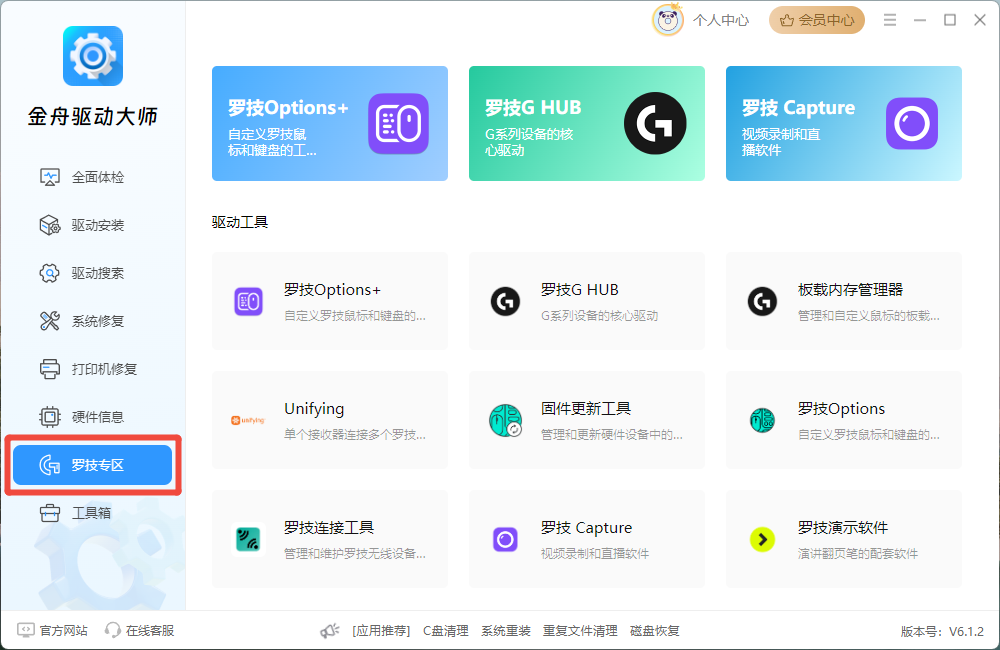Select the 固件更新工具 title text
This screenshot has width=1000, height=650.
point(586,408)
